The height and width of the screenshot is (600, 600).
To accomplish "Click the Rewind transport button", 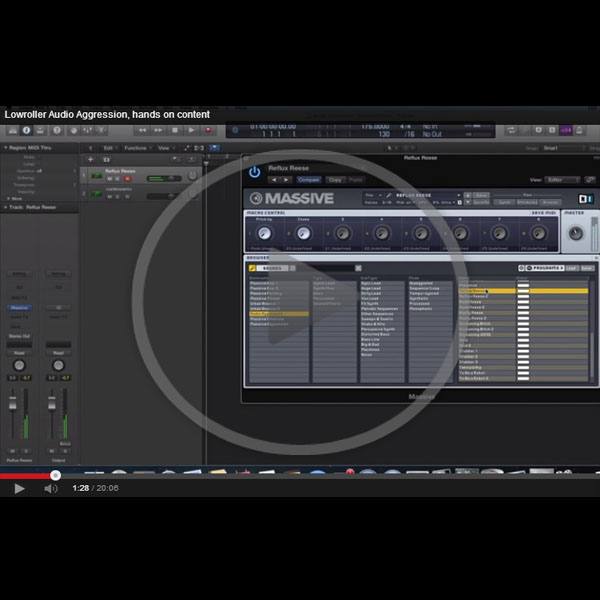I will (142, 130).
